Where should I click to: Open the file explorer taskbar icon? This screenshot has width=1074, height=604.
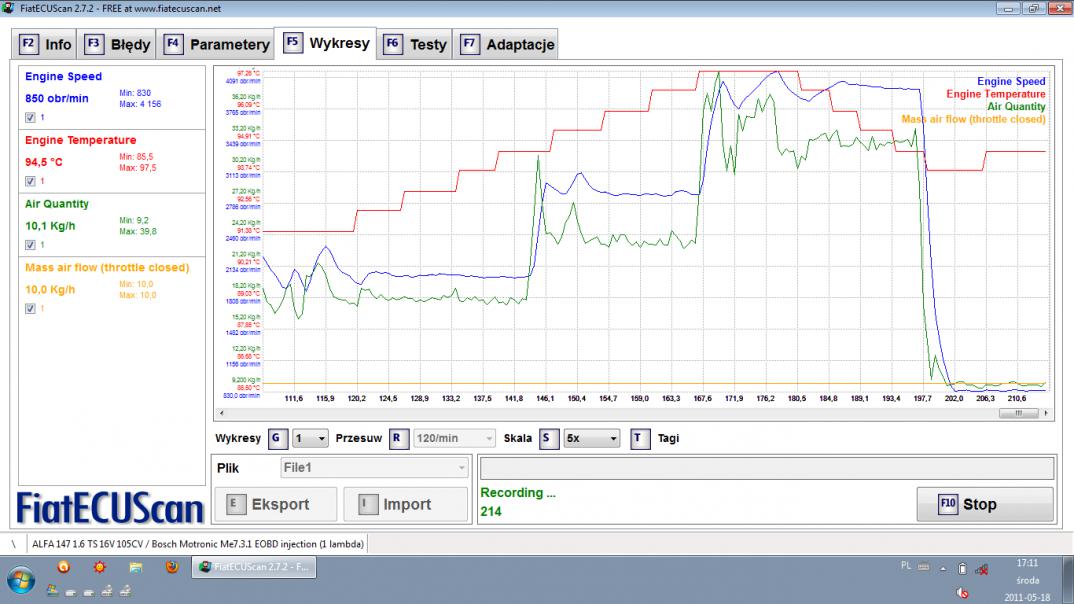[133, 567]
